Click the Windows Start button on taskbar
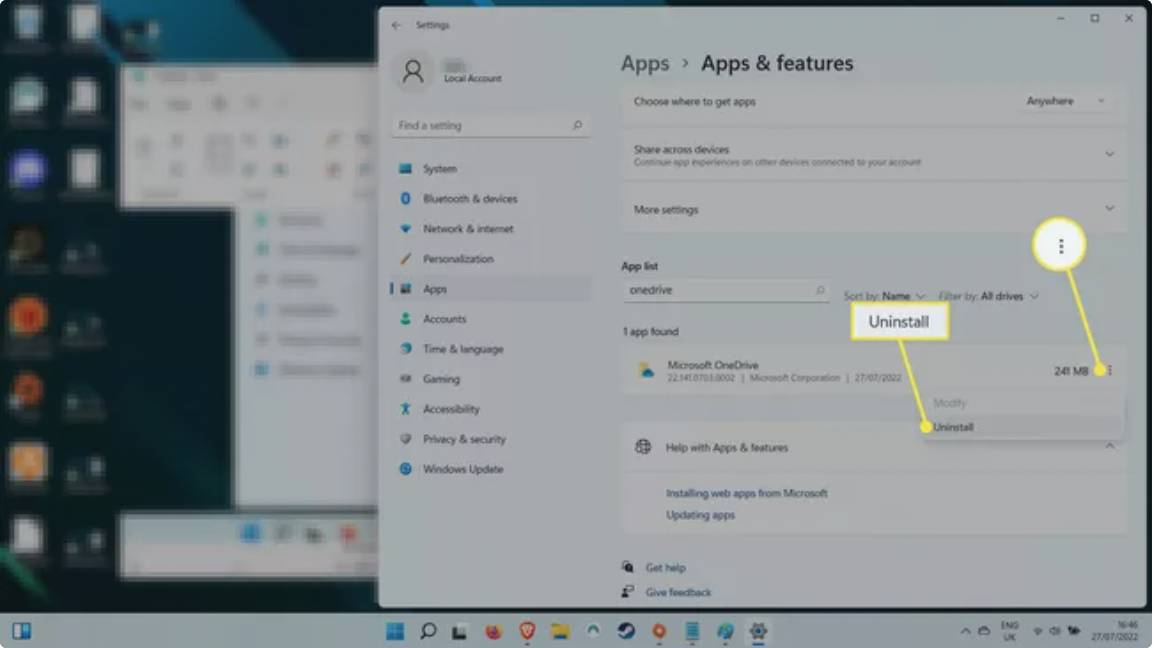The width and height of the screenshot is (1154, 648). pos(396,631)
